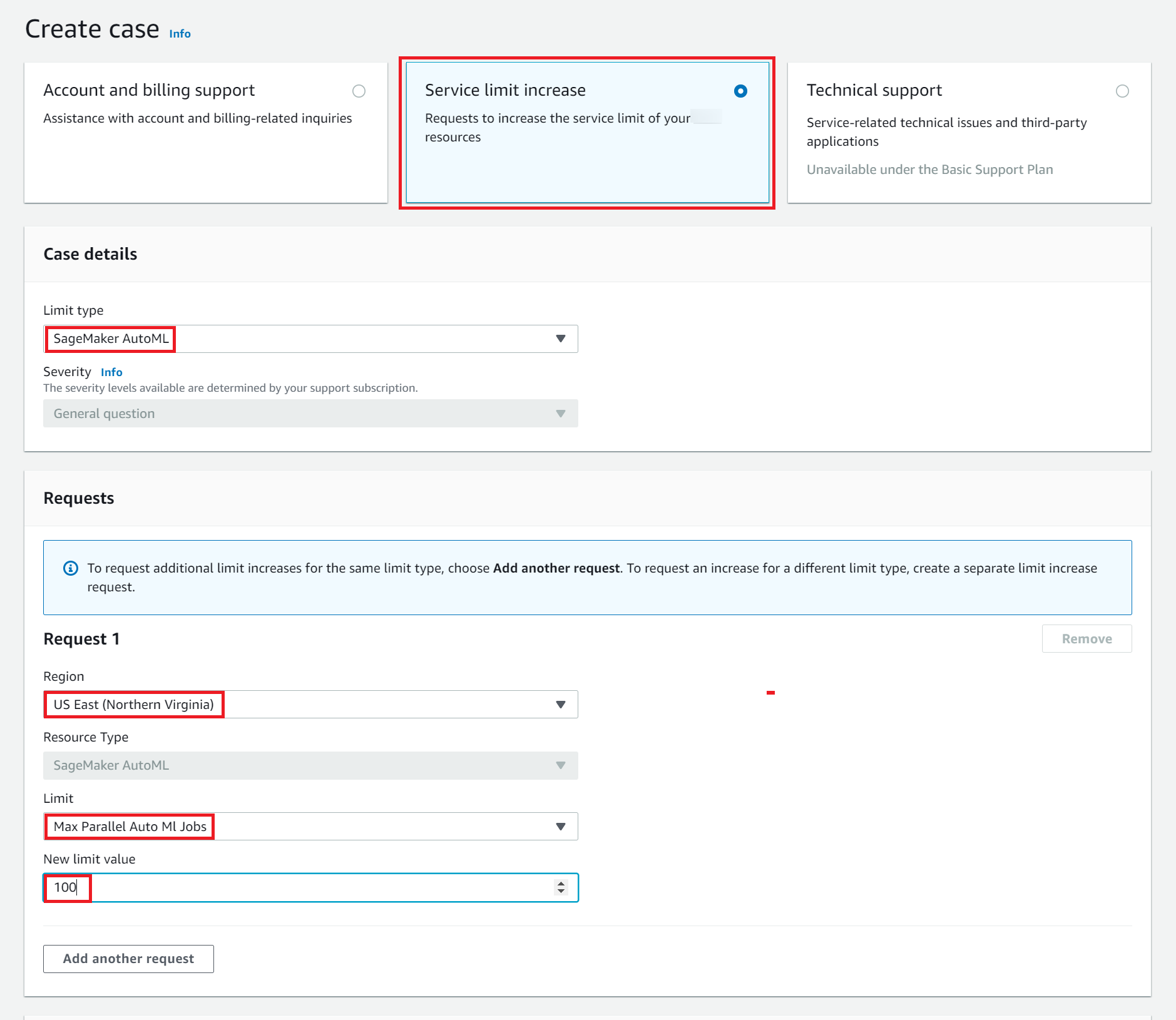Open Info link next to Severity
Image resolution: width=1176 pixels, height=1020 pixels.
click(x=111, y=372)
